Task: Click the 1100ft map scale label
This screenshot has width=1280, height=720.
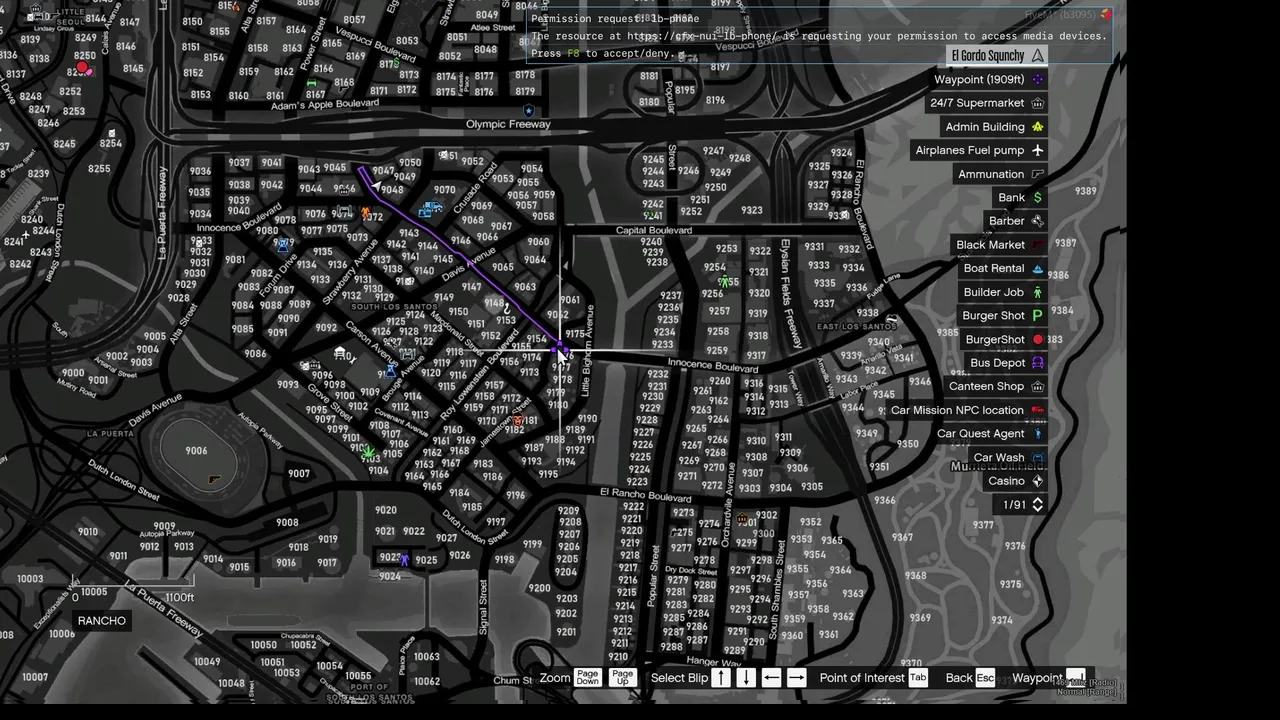Action: pos(180,598)
